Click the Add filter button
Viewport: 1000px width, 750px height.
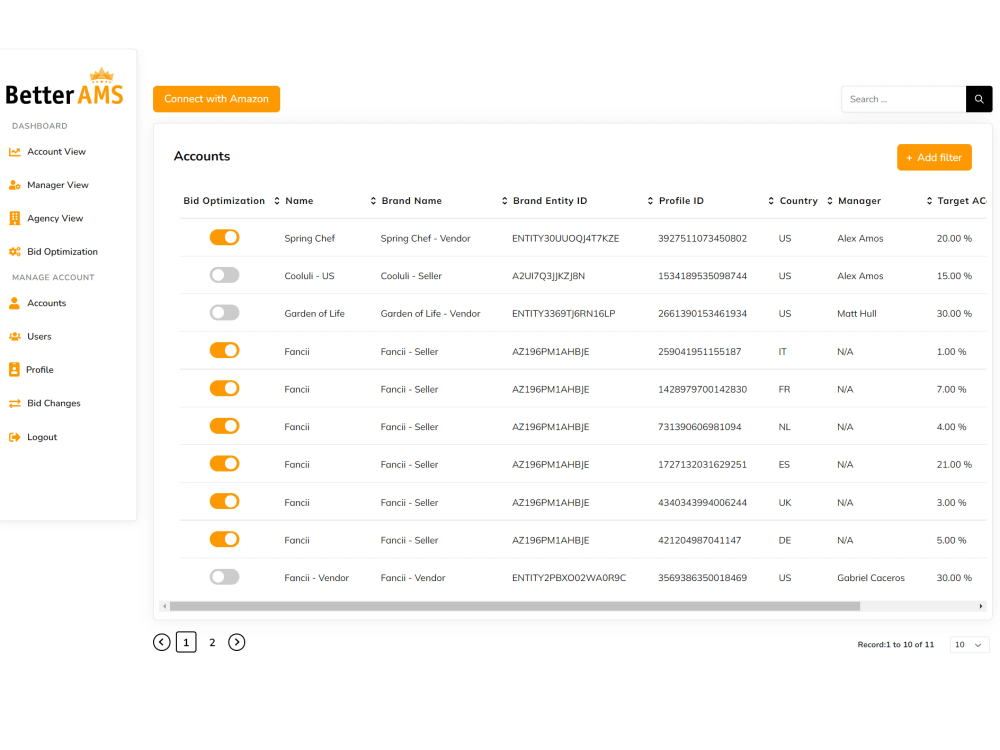click(934, 158)
